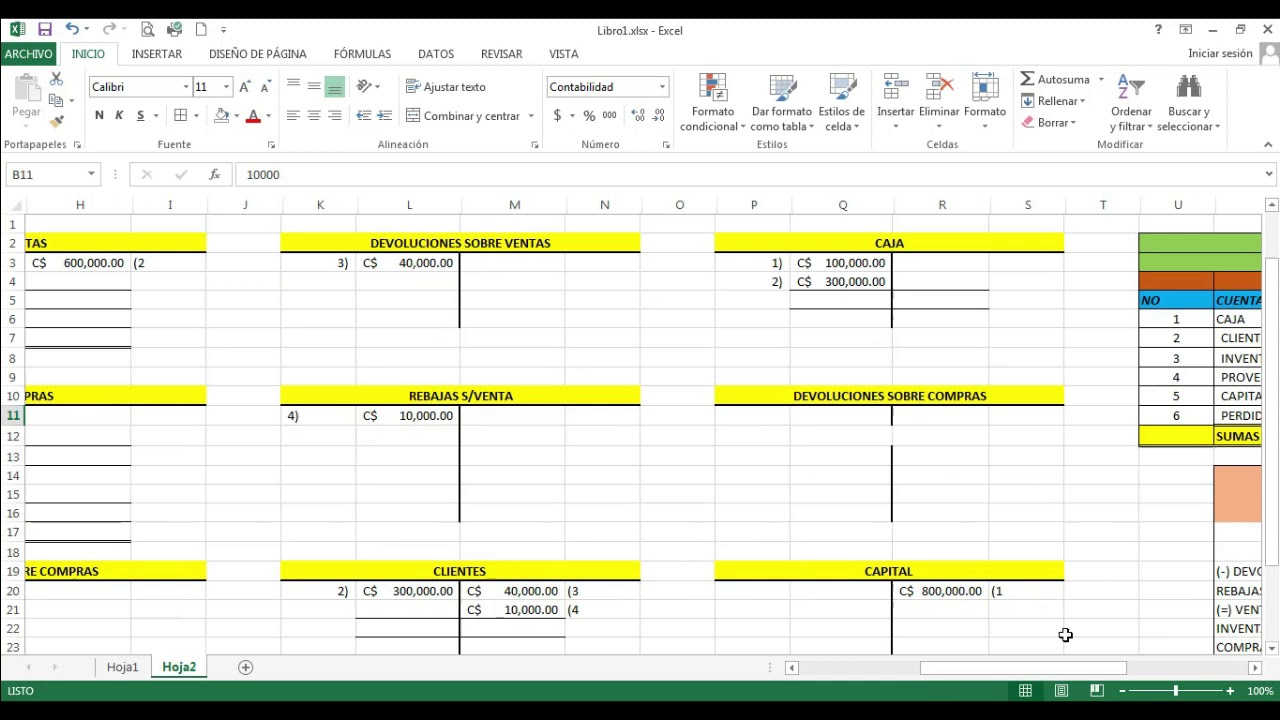Open Dar formato como tabla
This screenshot has width=1280, height=720.
(782, 102)
